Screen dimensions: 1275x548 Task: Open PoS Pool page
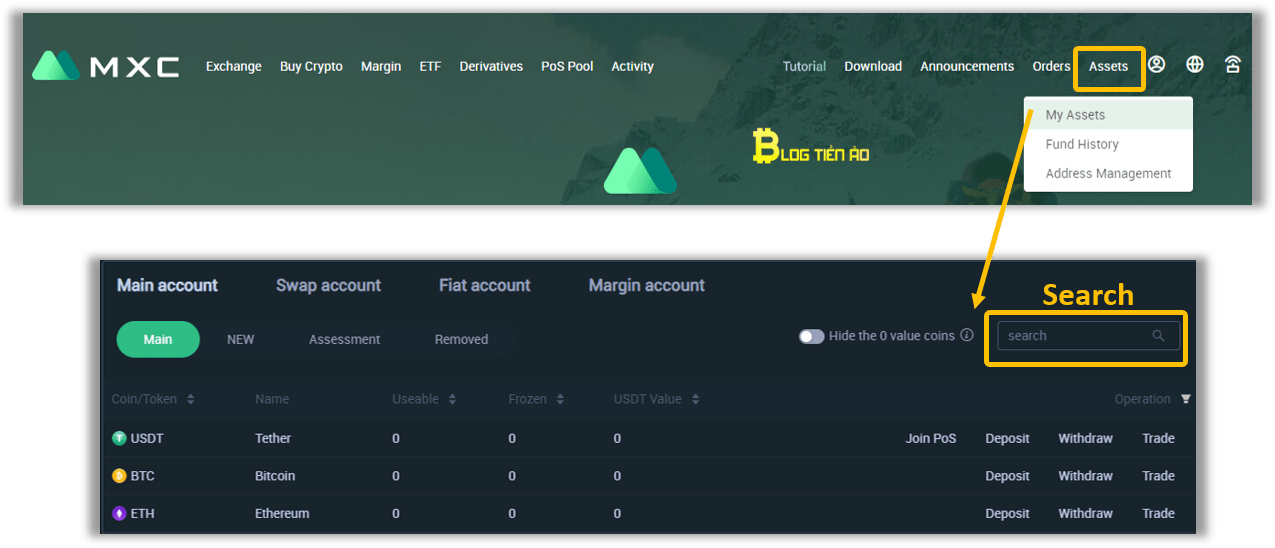coord(567,66)
